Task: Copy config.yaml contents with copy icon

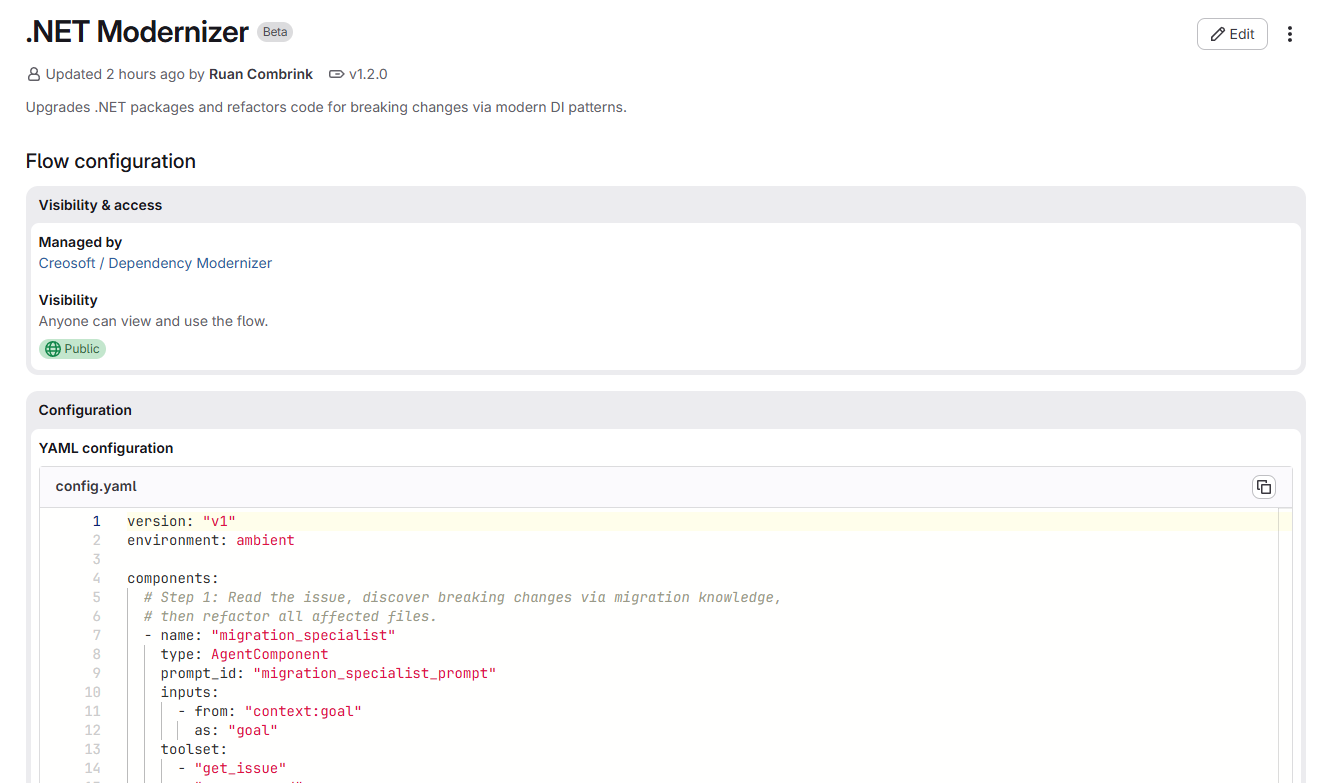Action: tap(1264, 487)
